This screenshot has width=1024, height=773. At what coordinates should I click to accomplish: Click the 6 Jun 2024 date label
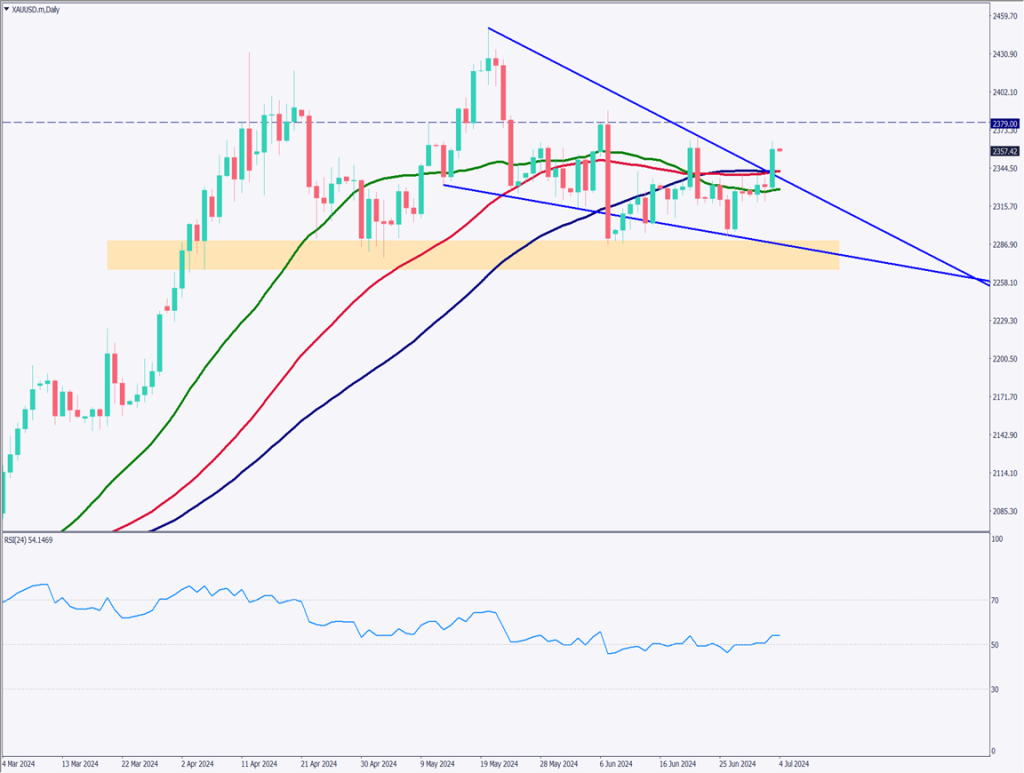coord(613,763)
